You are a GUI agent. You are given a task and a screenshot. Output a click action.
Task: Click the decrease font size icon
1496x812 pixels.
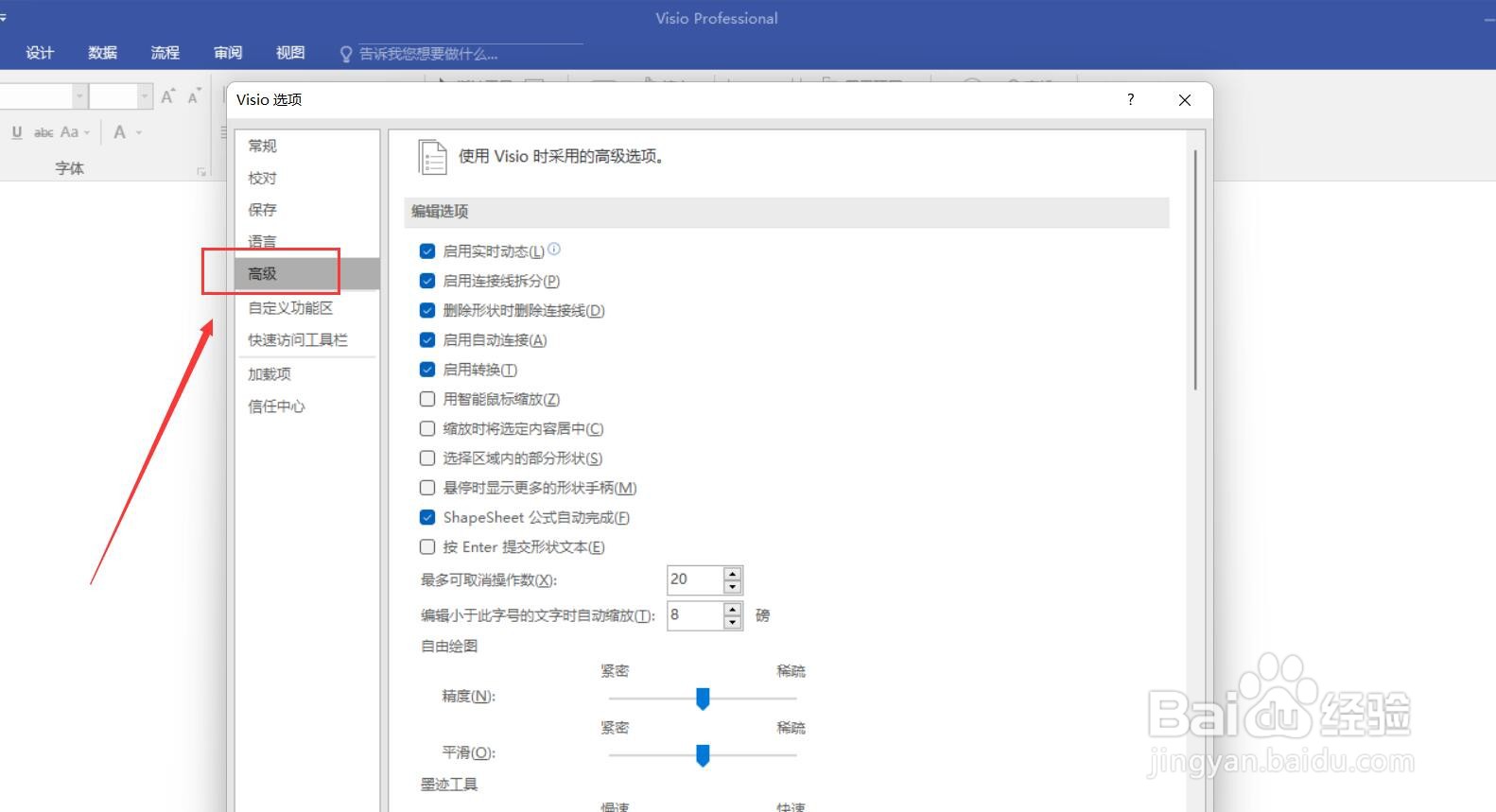tap(194, 96)
